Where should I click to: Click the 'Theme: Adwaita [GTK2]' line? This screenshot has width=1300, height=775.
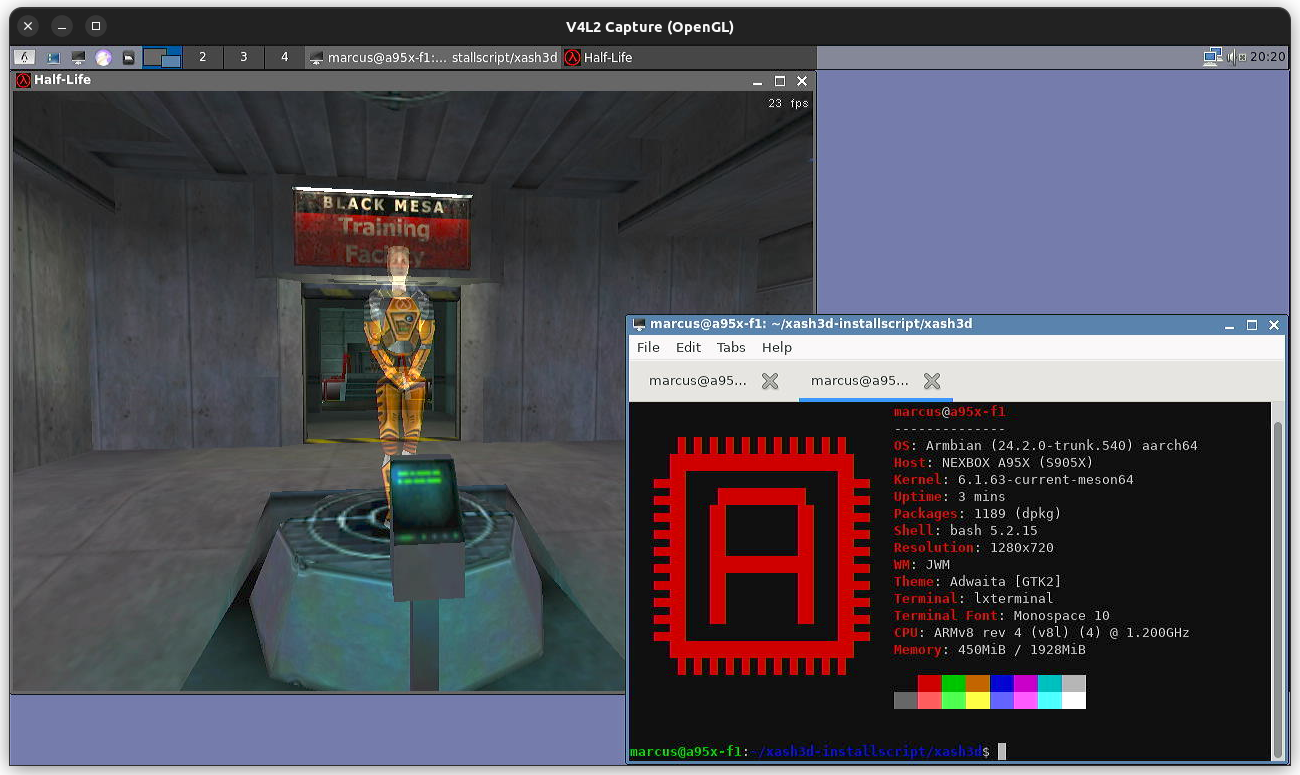977,582
